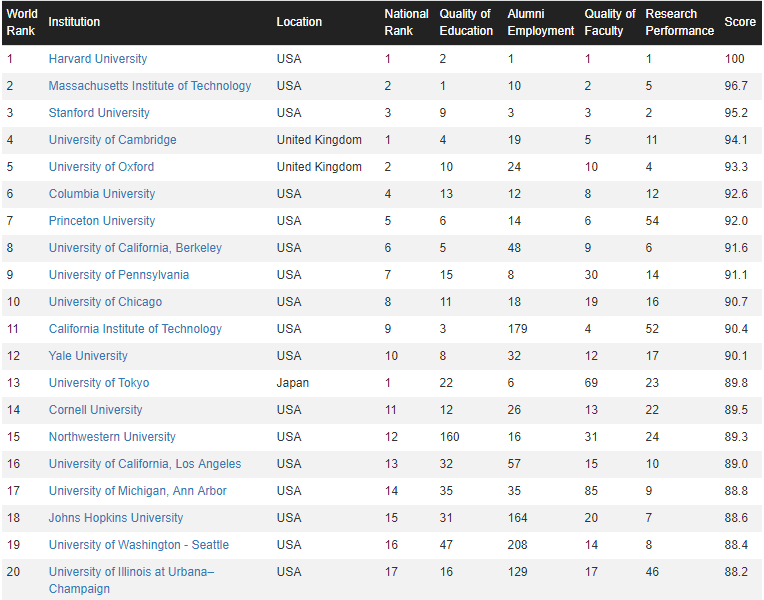Select score 89.8 in the Tokyo row
This screenshot has width=764, height=600.
pyautogui.click(x=736, y=383)
